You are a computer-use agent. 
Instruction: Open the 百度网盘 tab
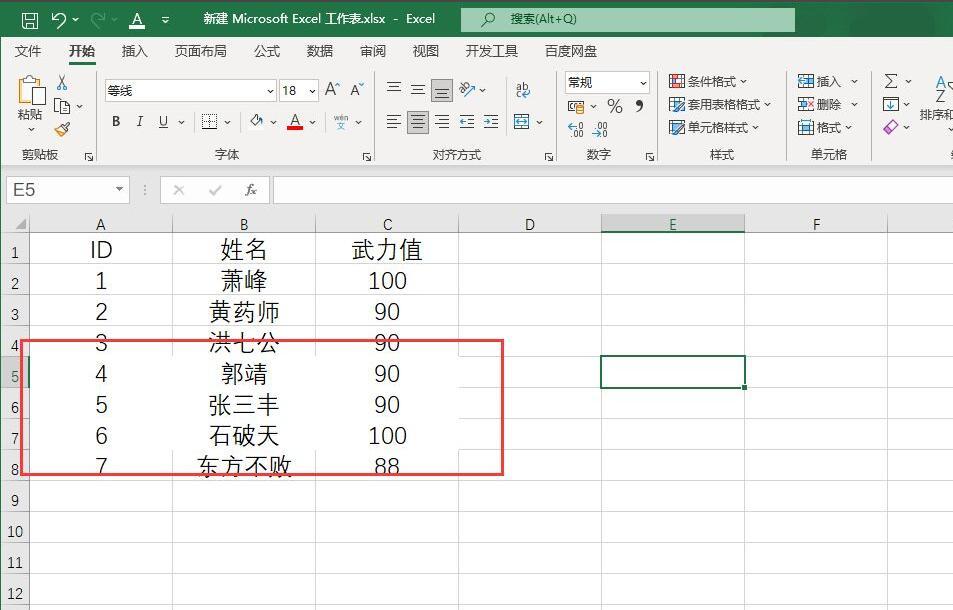point(571,51)
